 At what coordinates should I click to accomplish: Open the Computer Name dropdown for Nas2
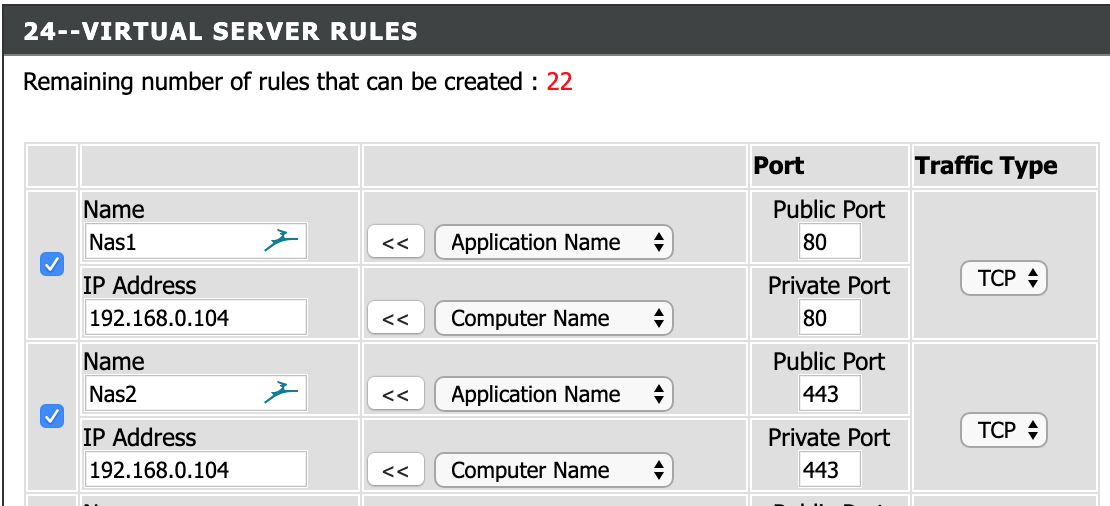coord(554,470)
